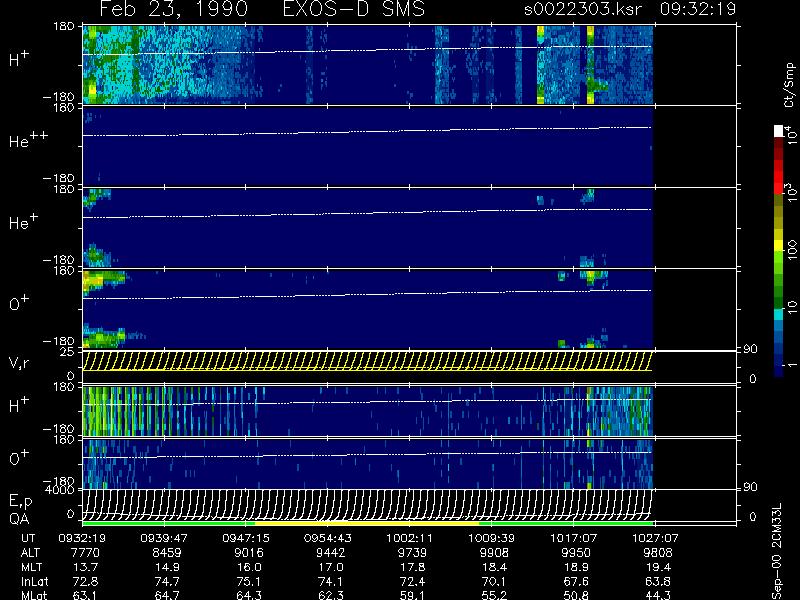Click the 'E,p' panel label
800x600 pixels.
(x=20, y=502)
